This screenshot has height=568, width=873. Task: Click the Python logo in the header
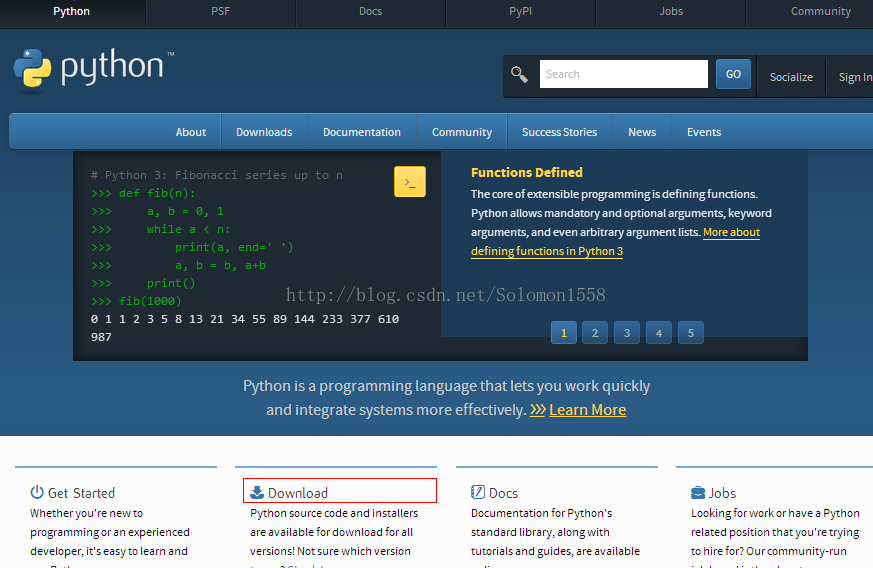pyautogui.click(x=94, y=68)
